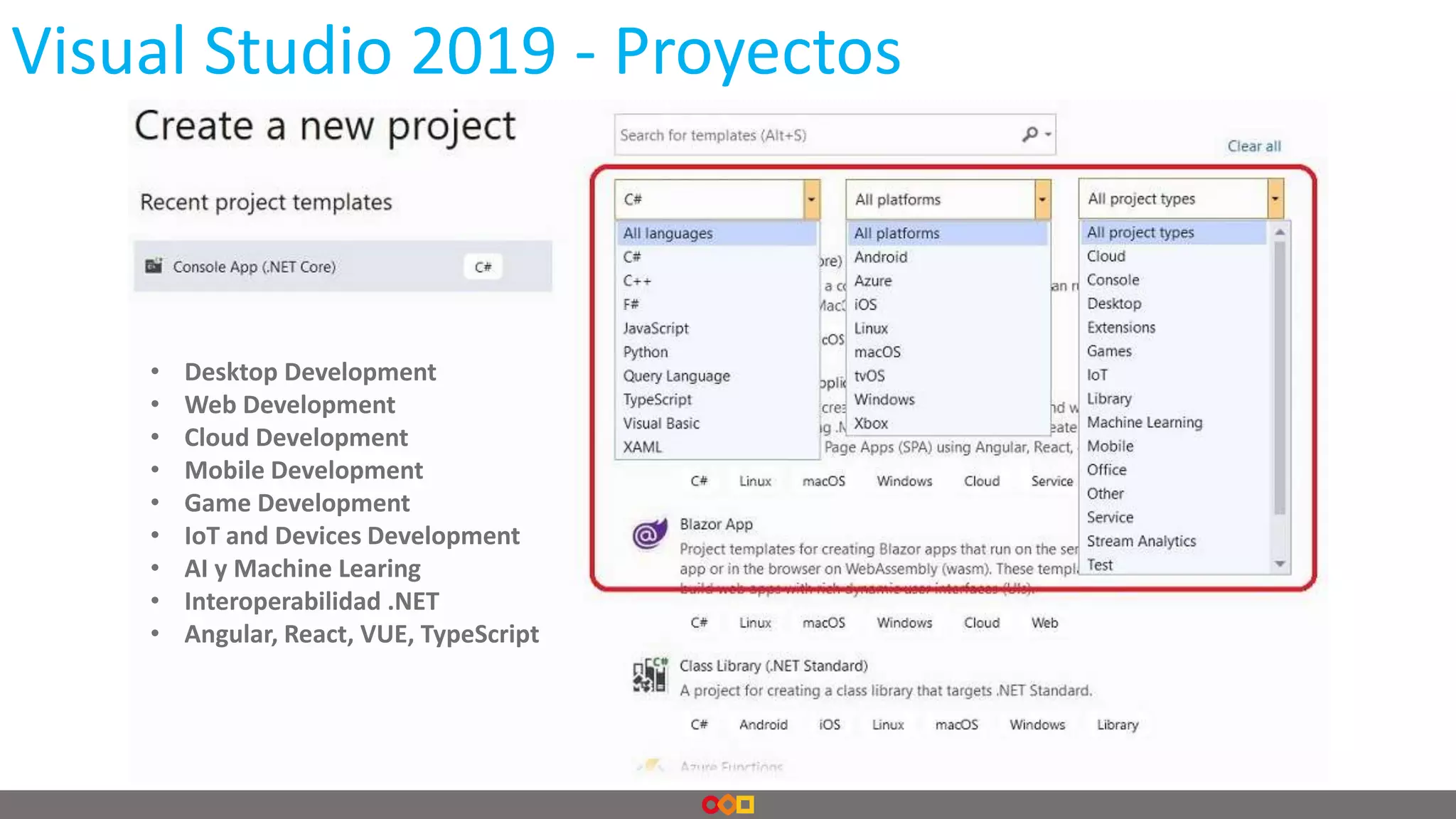Click the Class Library template icon
The image size is (1456, 819).
(x=650, y=675)
